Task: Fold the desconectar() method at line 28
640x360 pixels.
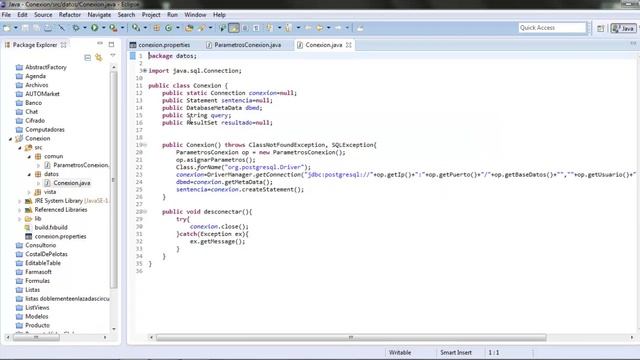Action: click(144, 211)
